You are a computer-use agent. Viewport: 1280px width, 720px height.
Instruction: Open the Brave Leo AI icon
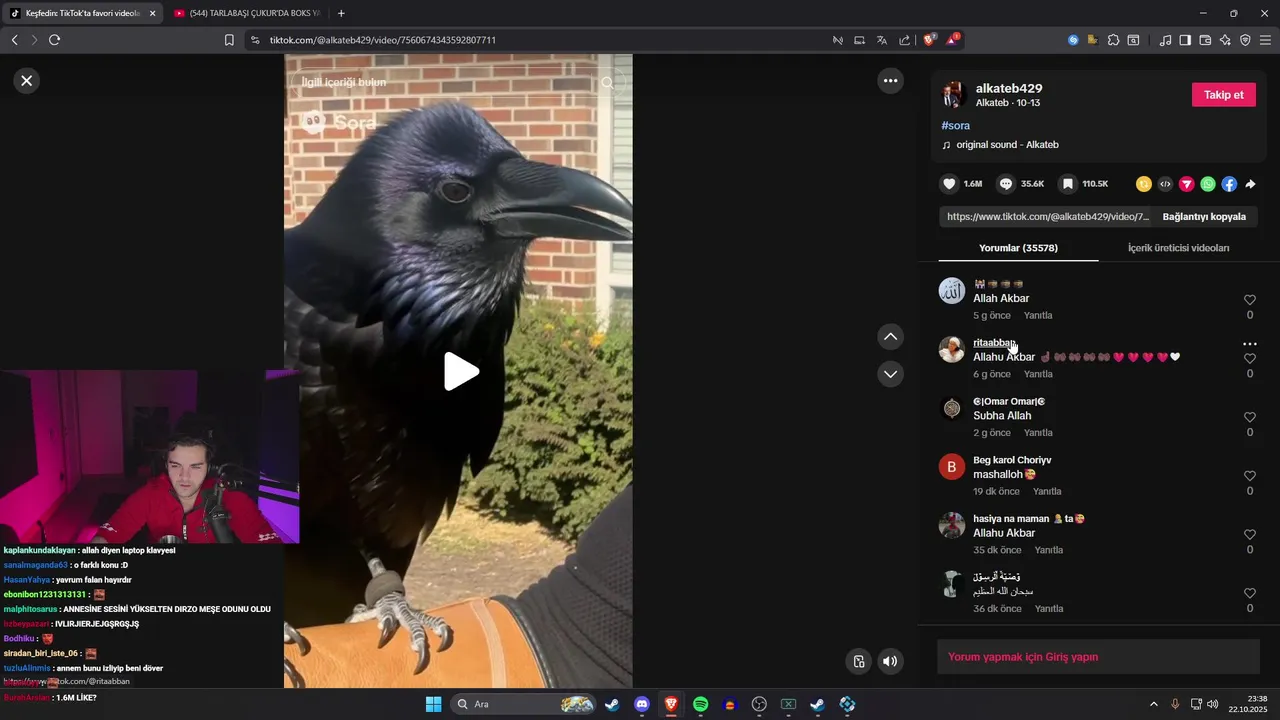tap(1225, 40)
